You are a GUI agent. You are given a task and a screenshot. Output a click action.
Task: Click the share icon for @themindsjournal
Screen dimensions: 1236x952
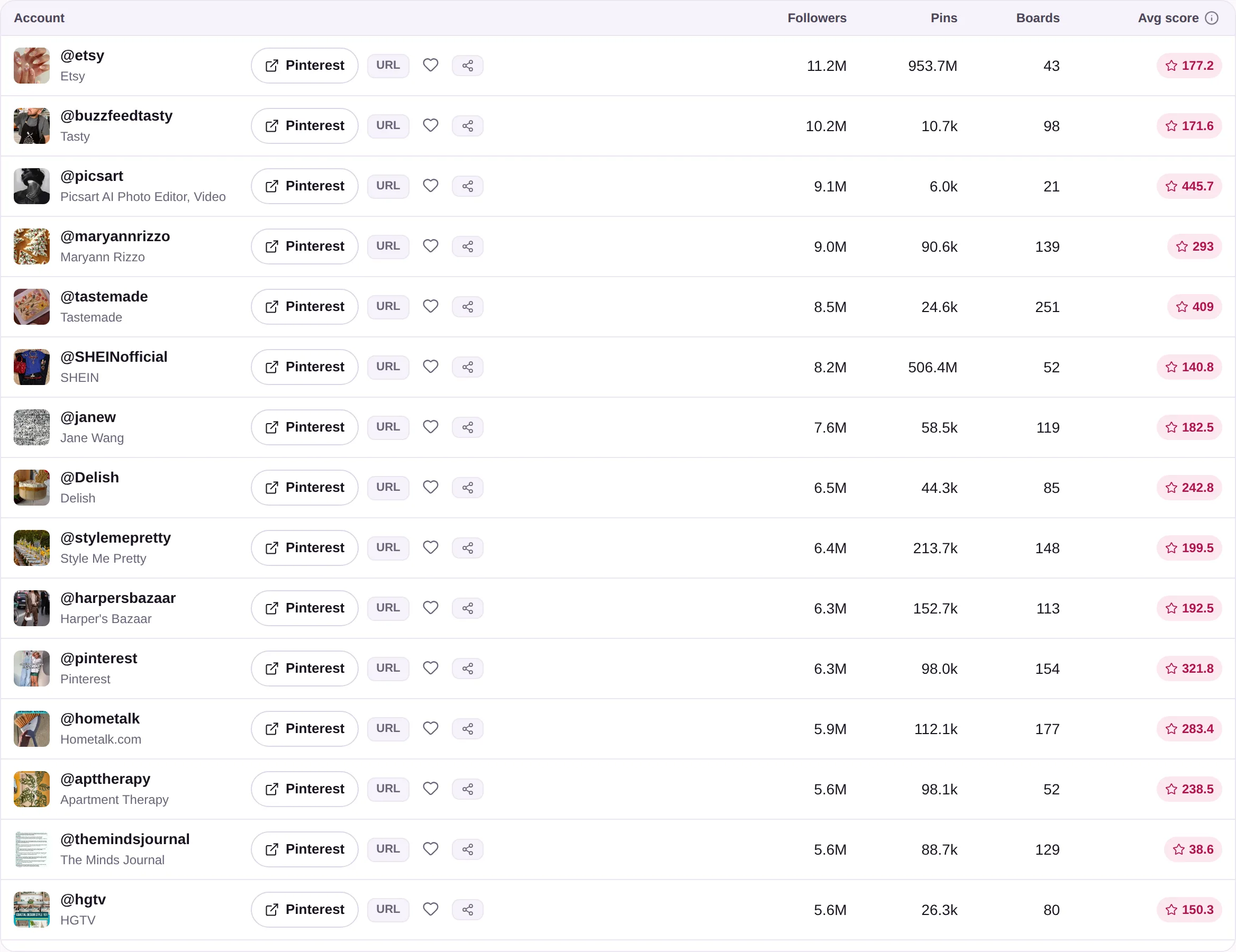467,849
